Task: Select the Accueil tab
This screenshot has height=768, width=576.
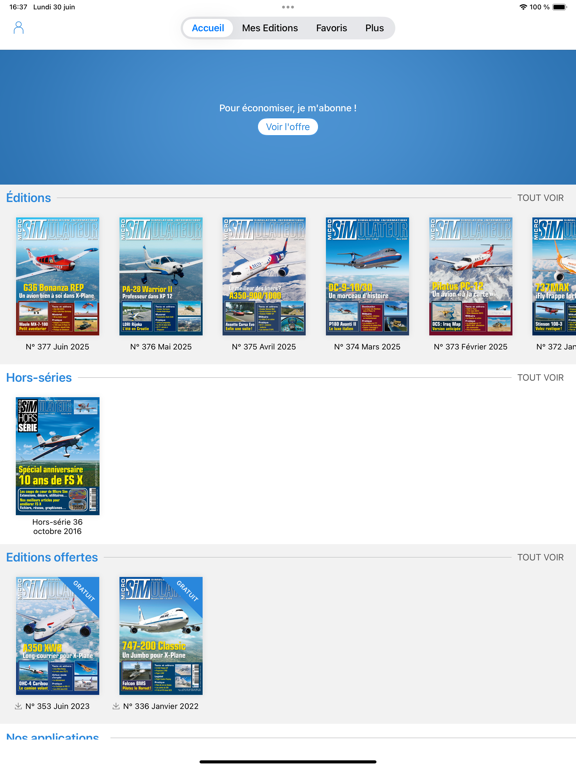Action: coord(208,28)
